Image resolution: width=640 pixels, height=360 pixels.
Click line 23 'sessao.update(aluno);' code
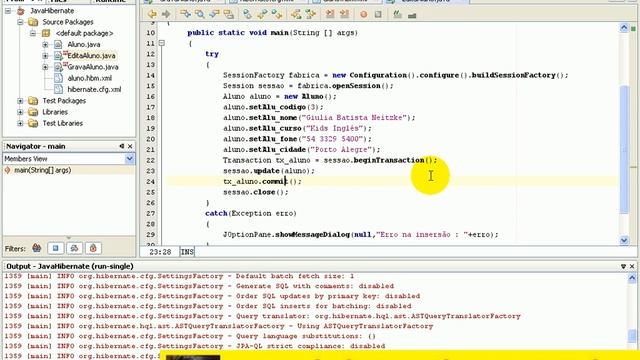point(269,171)
